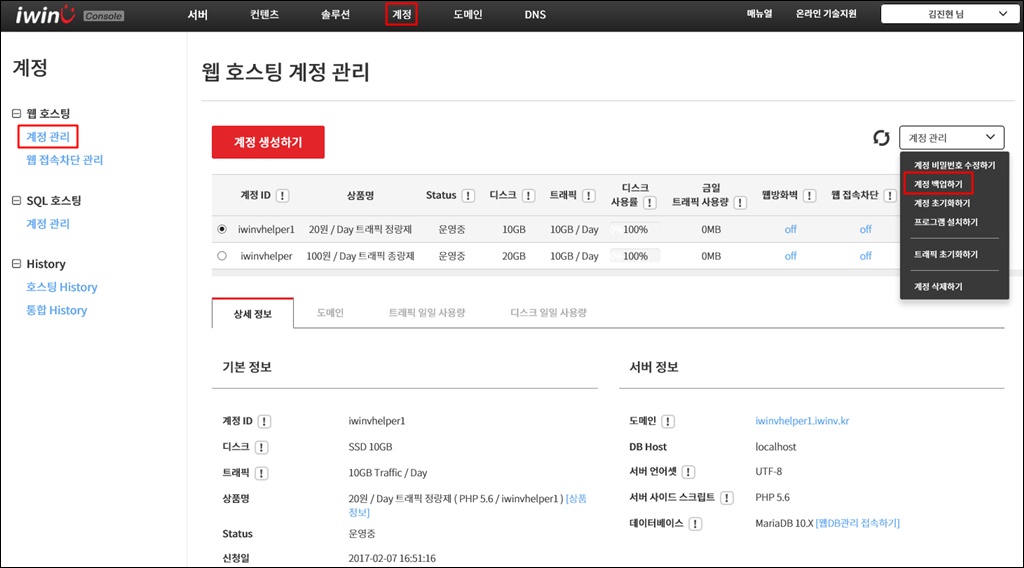The height and width of the screenshot is (568, 1024).
Task: Click disk usage bar for iwinvhelper
Action: point(634,256)
